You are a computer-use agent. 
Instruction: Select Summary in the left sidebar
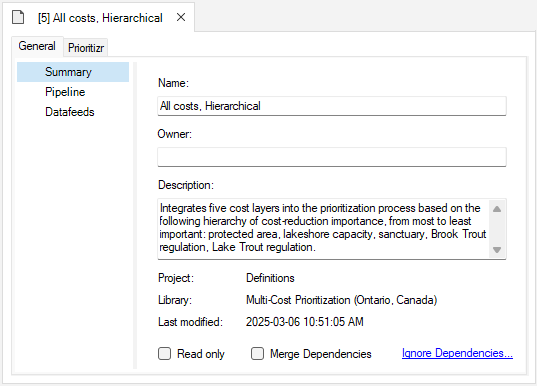pyautogui.click(x=73, y=72)
